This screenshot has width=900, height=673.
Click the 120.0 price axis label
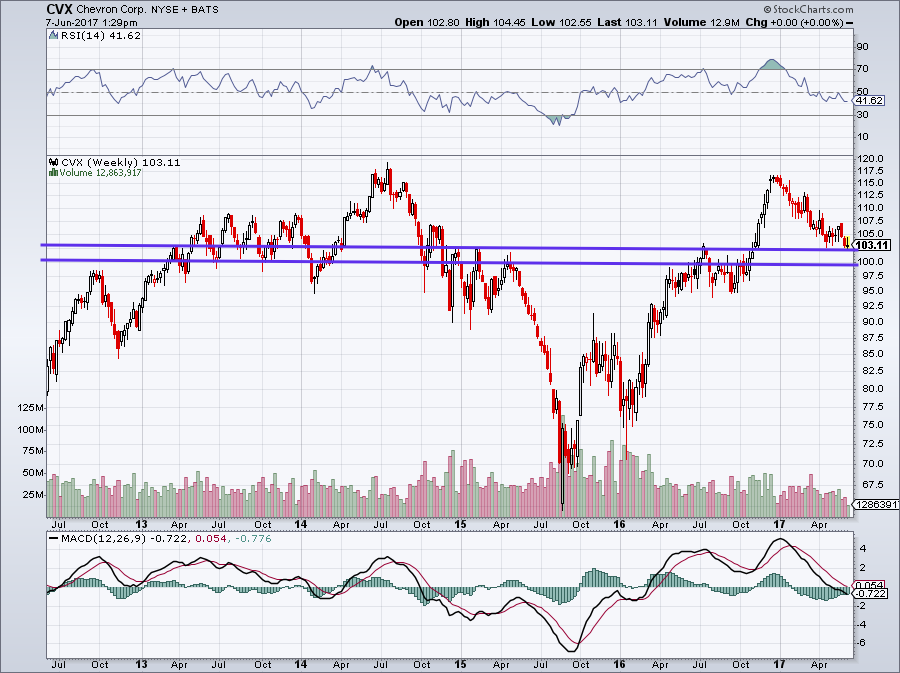click(872, 159)
